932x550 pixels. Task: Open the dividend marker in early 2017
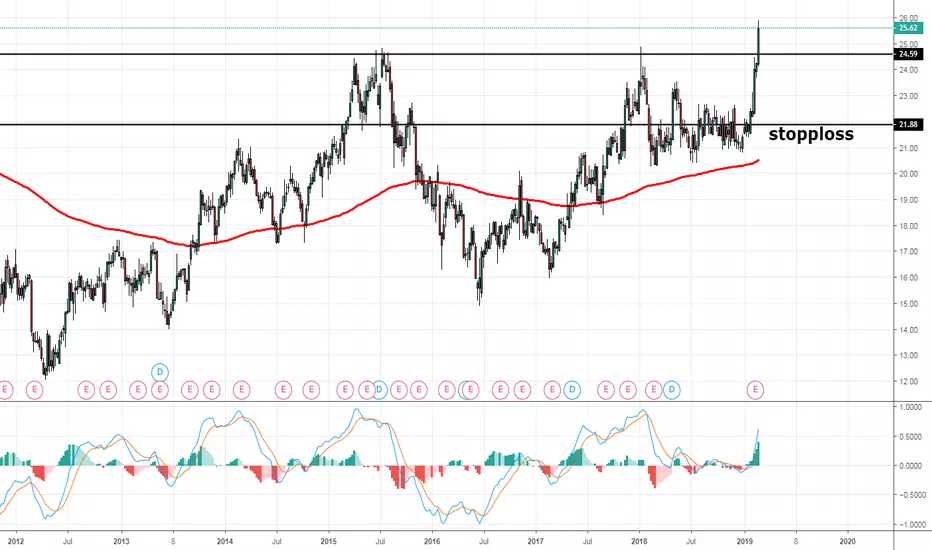tap(572, 390)
